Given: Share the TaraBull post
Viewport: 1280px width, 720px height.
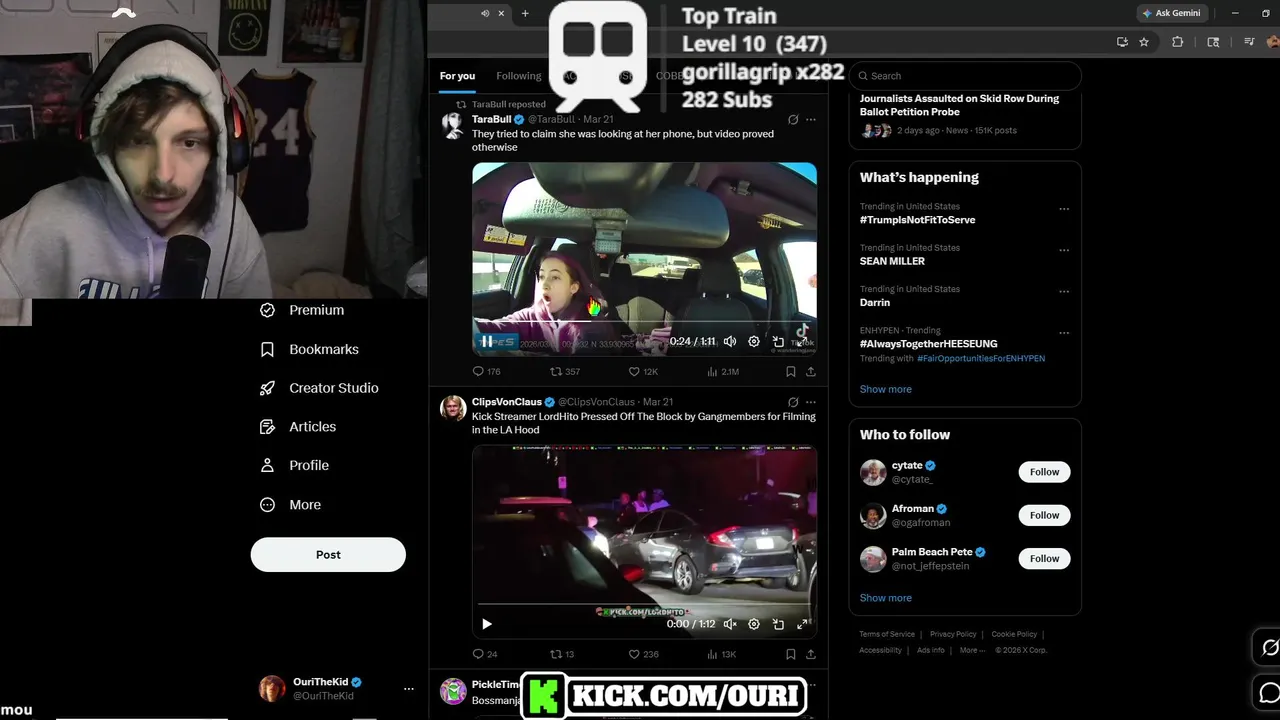Looking at the screenshot, I should point(810,371).
